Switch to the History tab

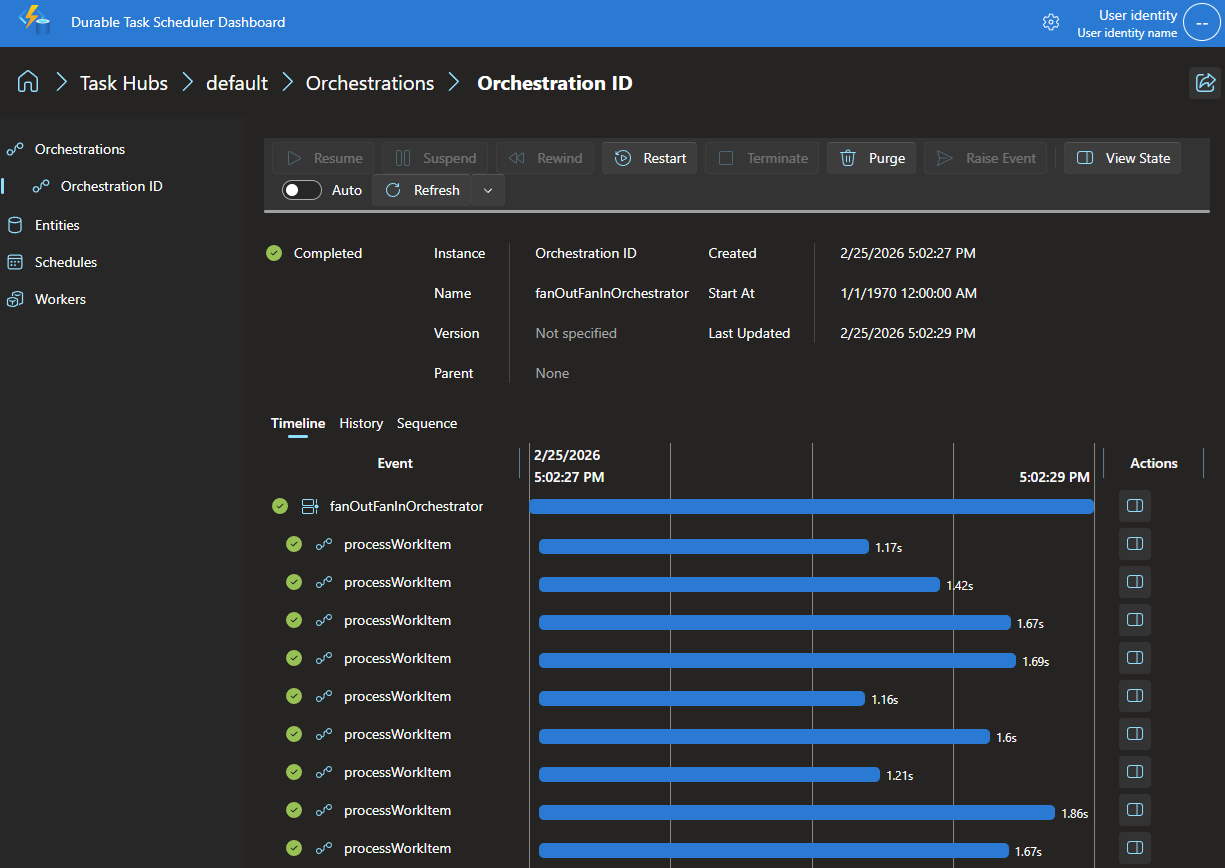[x=361, y=423]
